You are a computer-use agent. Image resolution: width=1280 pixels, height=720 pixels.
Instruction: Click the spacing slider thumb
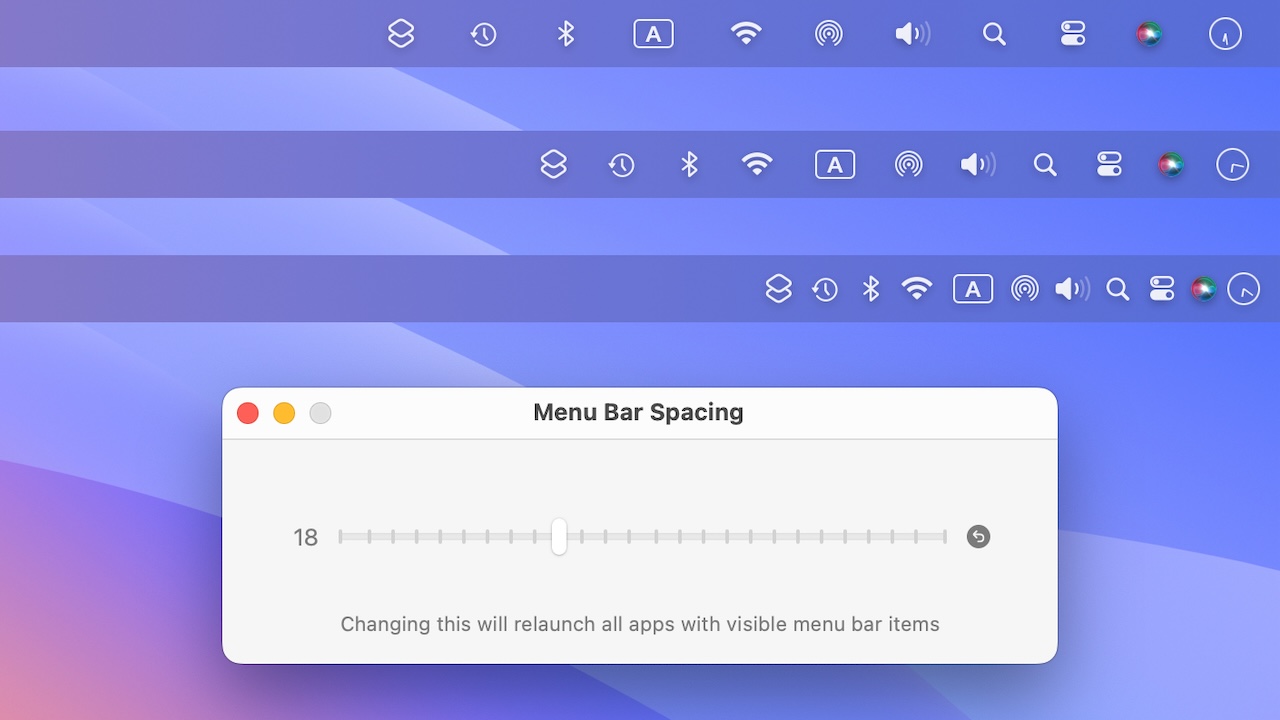pyautogui.click(x=559, y=537)
